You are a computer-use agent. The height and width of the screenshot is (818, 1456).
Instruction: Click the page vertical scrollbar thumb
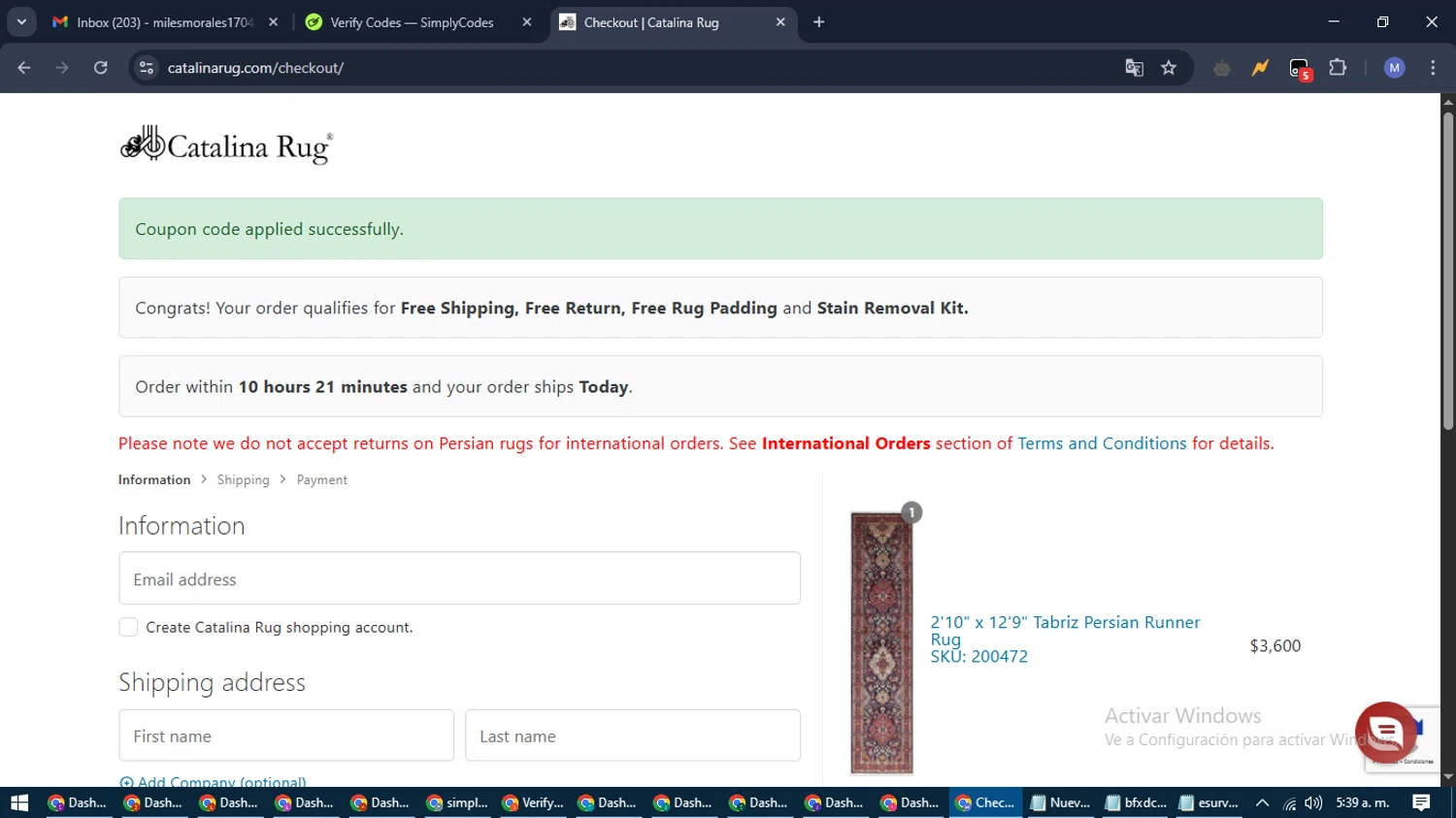(x=1448, y=272)
